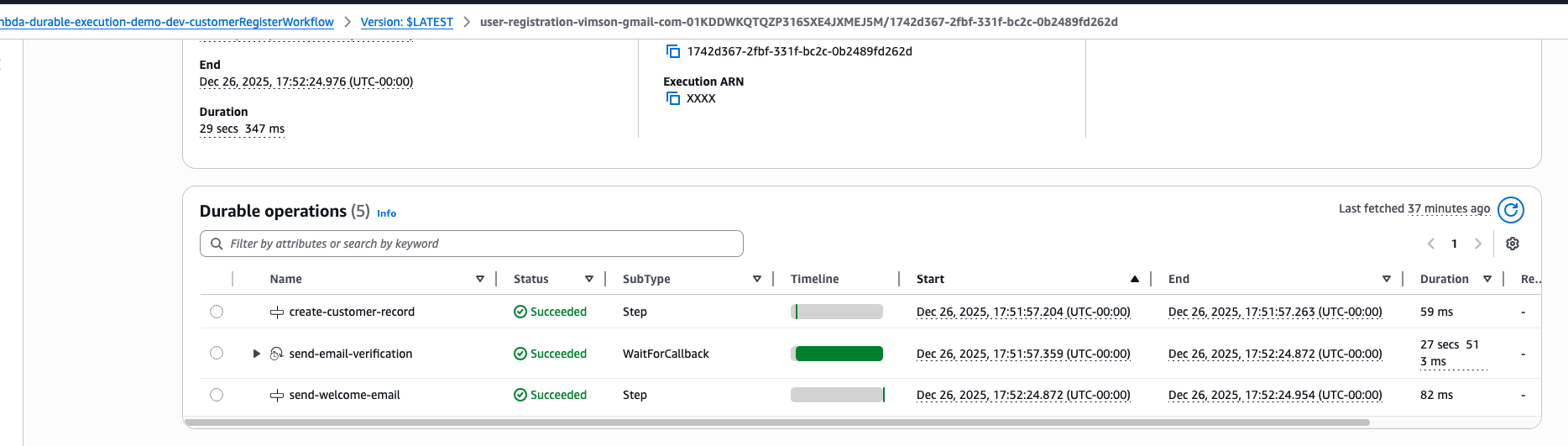Copy the execution ID 1742d367 value
The width and height of the screenshot is (1568, 446).
coord(672,51)
